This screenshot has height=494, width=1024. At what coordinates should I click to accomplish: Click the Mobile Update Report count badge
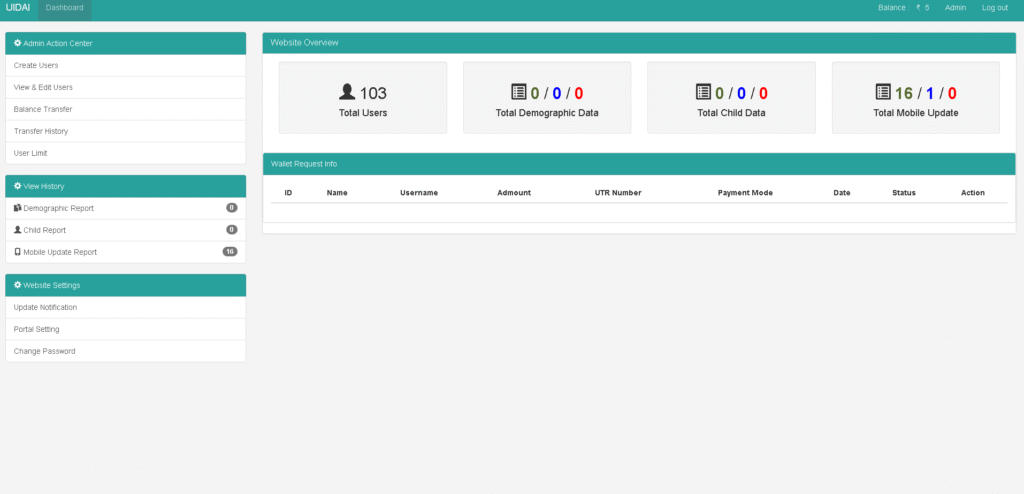click(x=229, y=252)
